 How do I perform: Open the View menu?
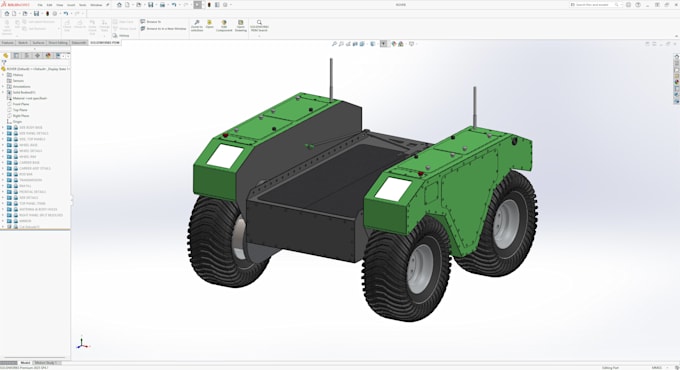point(60,5)
